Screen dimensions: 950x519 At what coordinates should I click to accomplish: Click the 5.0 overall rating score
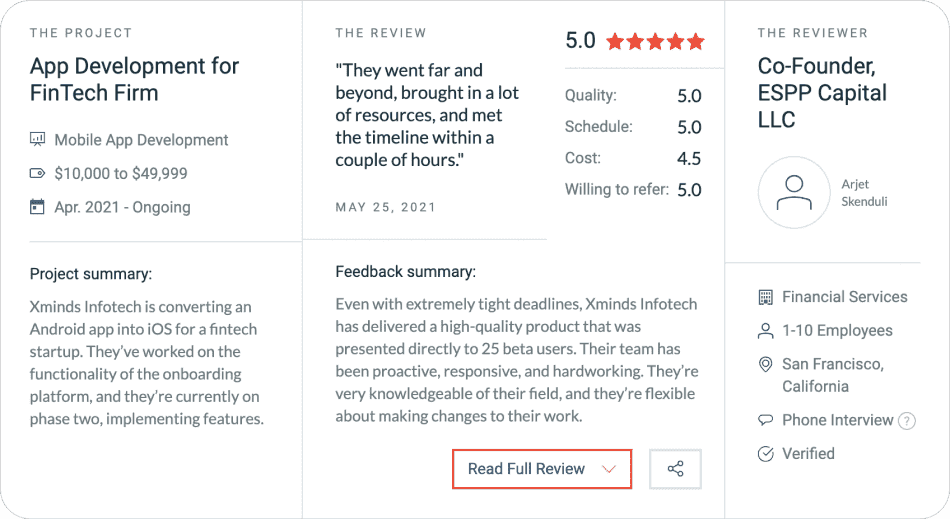point(580,41)
